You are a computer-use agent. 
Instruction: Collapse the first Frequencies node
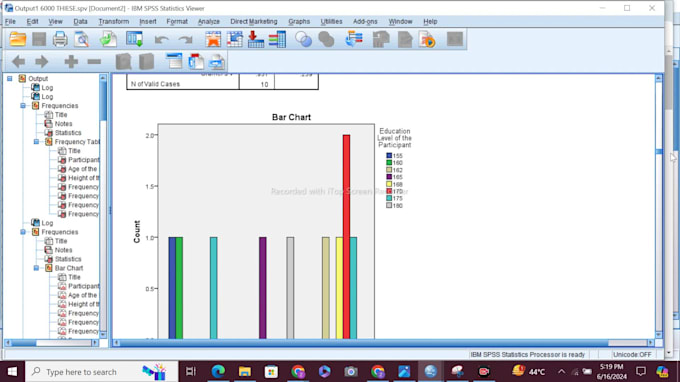point(23,106)
